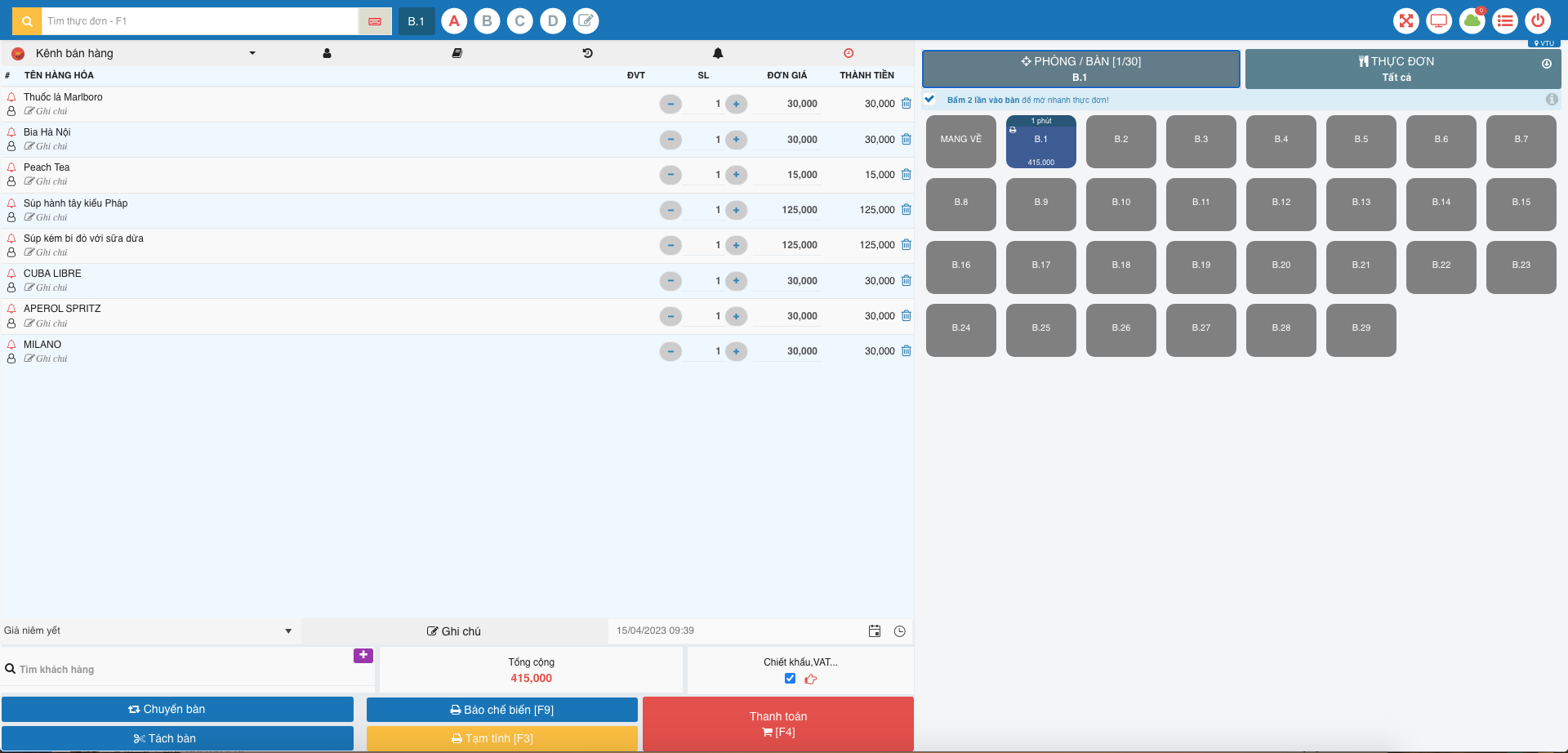
Task: Open the calendar date picker icon
Action: click(x=875, y=631)
